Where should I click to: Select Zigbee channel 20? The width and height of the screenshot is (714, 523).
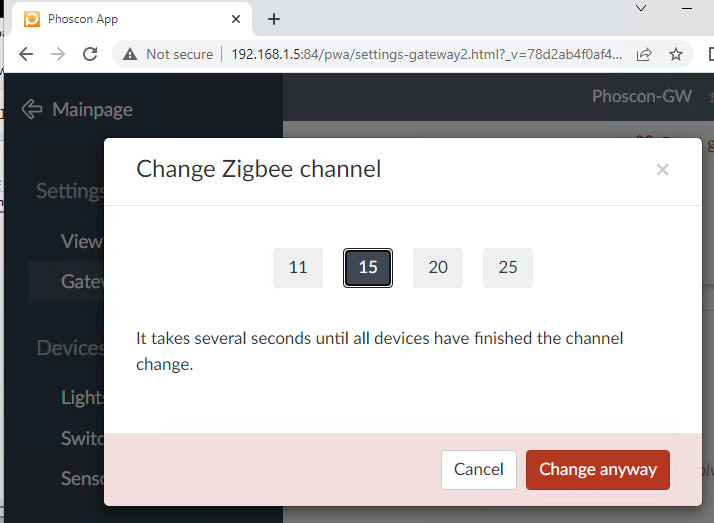click(x=438, y=268)
